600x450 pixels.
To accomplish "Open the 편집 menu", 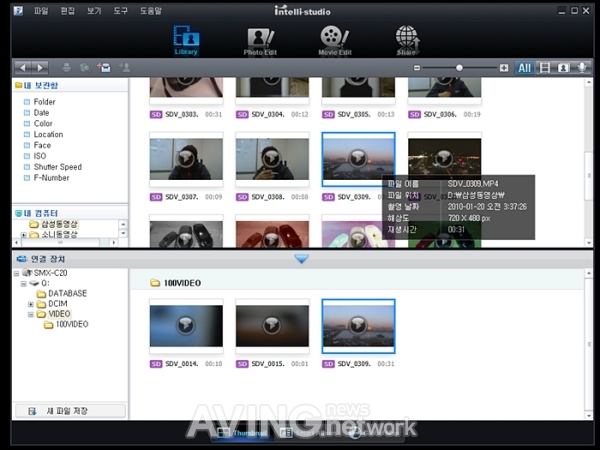I will (68, 11).
